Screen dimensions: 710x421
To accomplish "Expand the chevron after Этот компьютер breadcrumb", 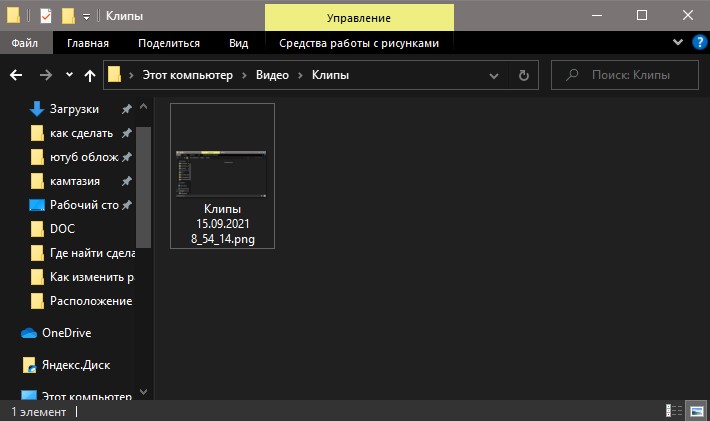I will point(245,76).
